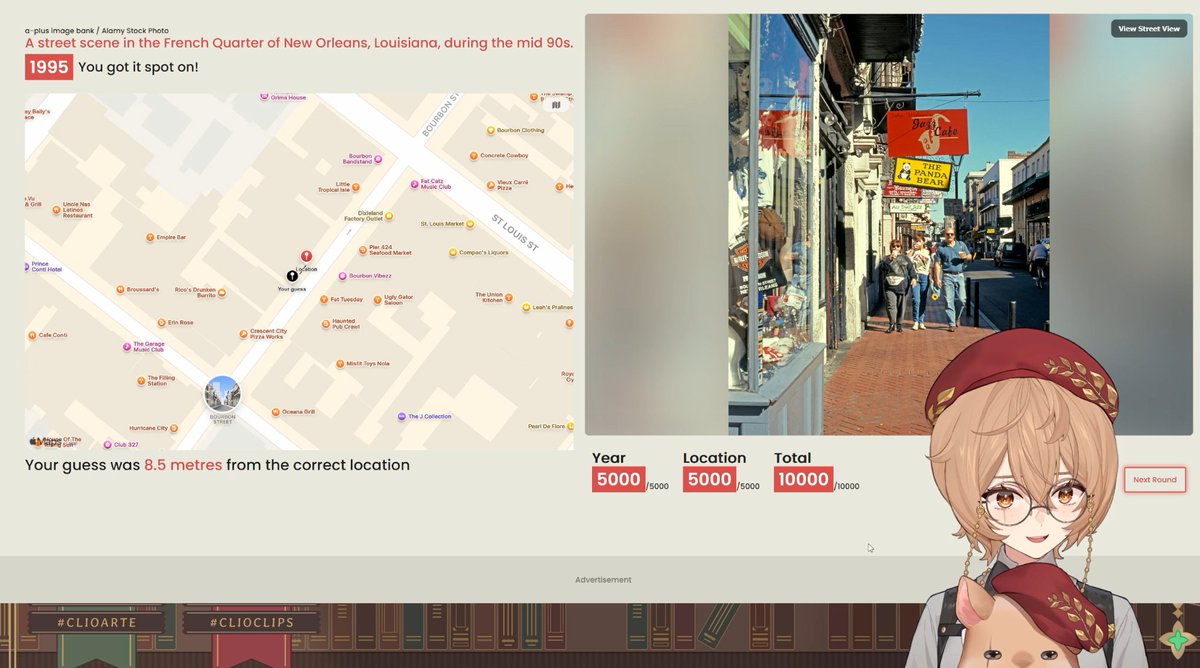Select the Bourbon Bandstand map marker
The height and width of the screenshot is (668, 1200).
(380, 159)
